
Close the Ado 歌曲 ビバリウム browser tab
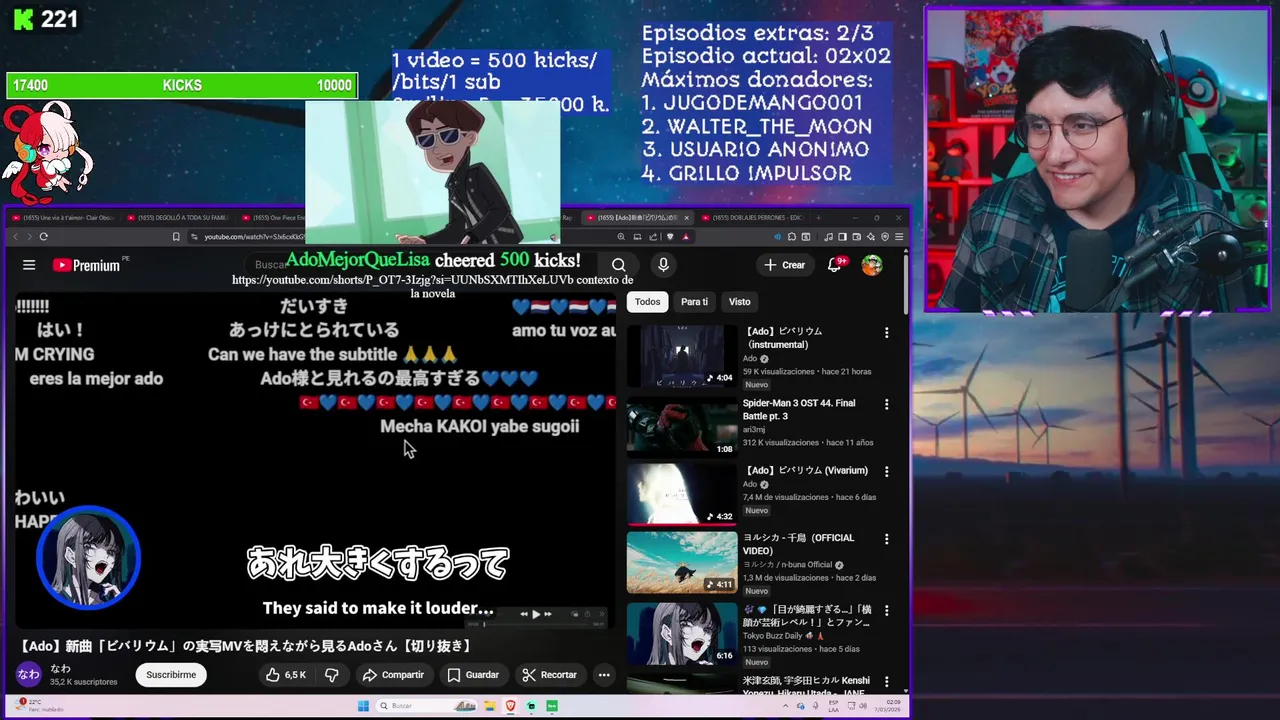coord(686,218)
